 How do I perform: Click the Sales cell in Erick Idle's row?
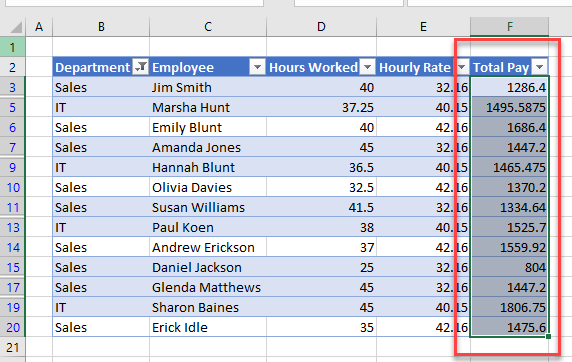[x=101, y=327]
